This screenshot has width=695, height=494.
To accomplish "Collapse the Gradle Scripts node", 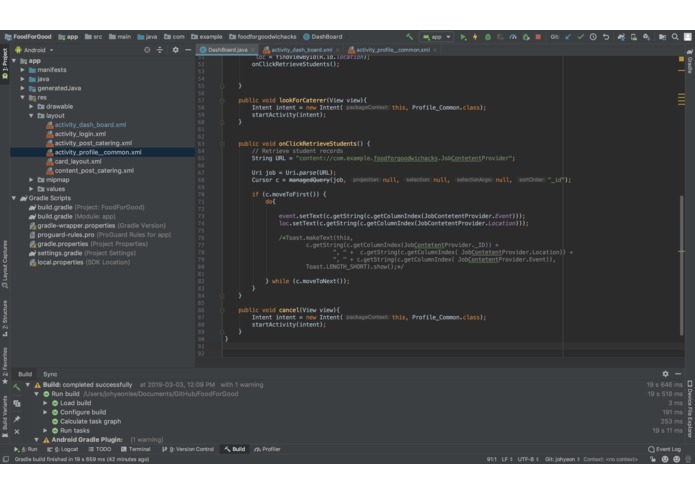I will point(14,198).
